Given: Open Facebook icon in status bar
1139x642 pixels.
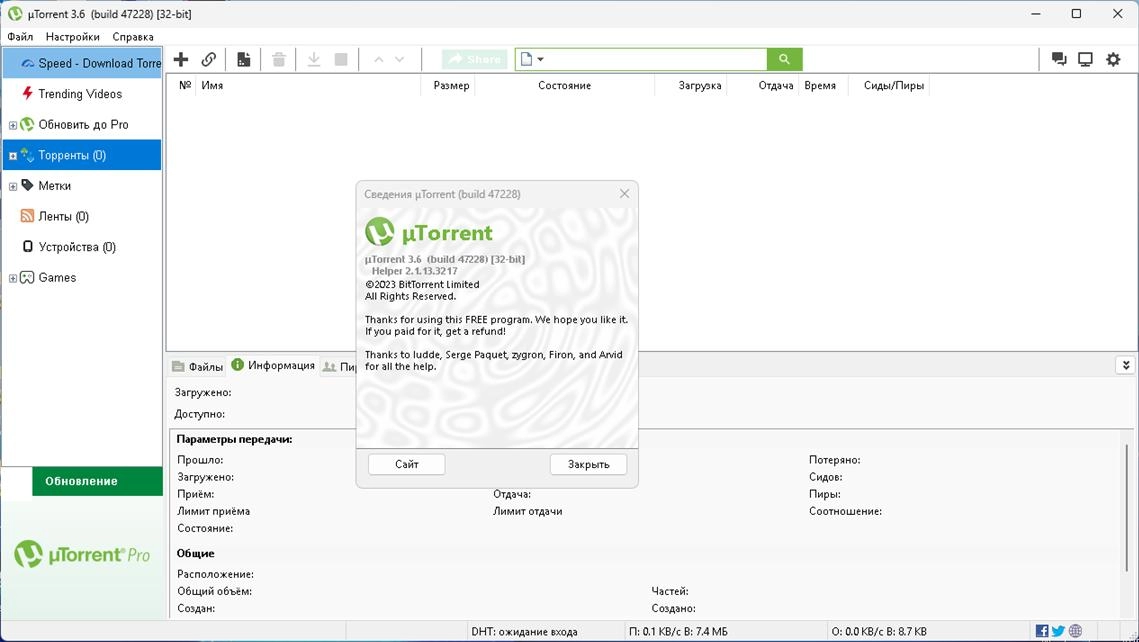Looking at the screenshot, I should click(1042, 631).
